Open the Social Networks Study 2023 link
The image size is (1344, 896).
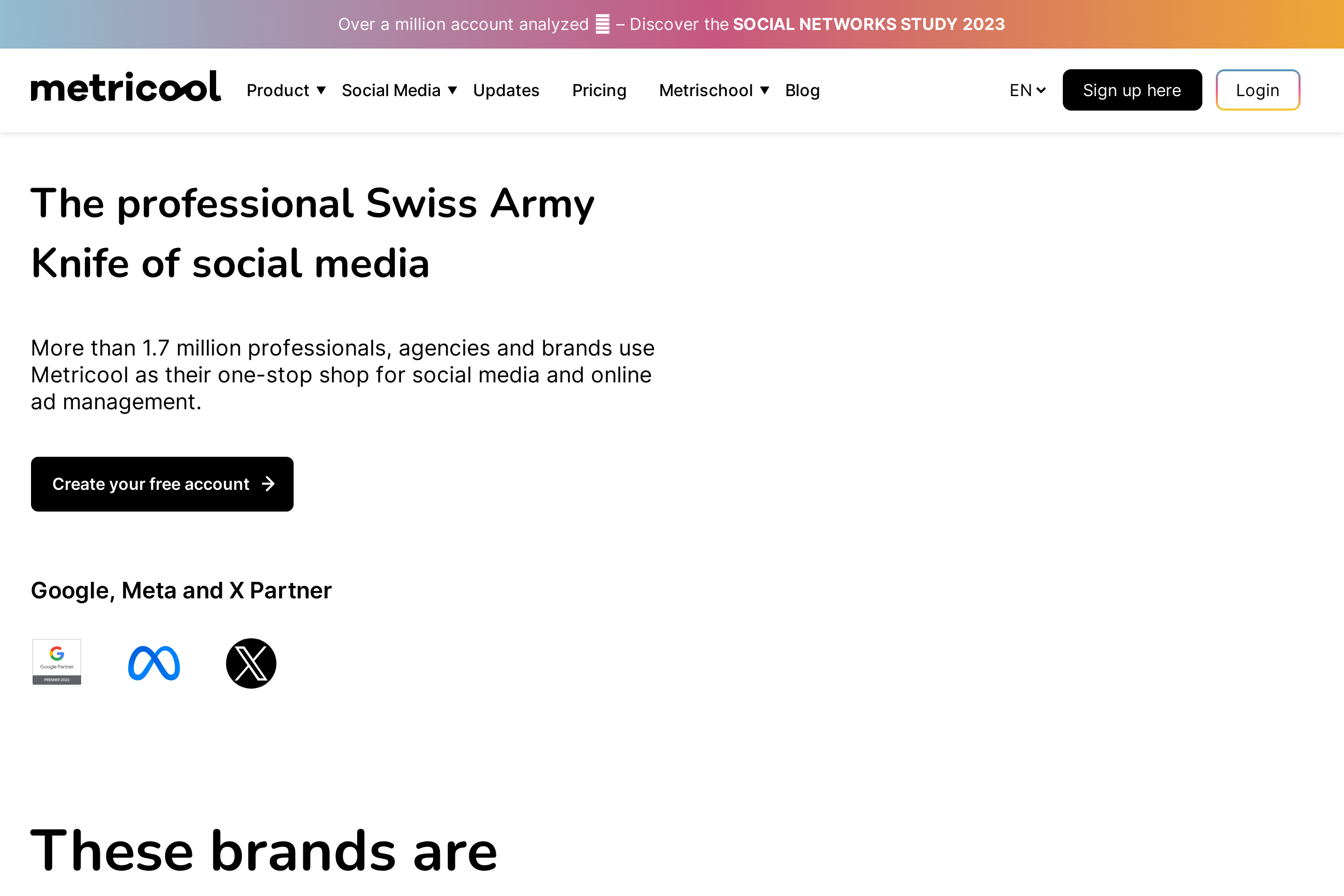point(868,24)
